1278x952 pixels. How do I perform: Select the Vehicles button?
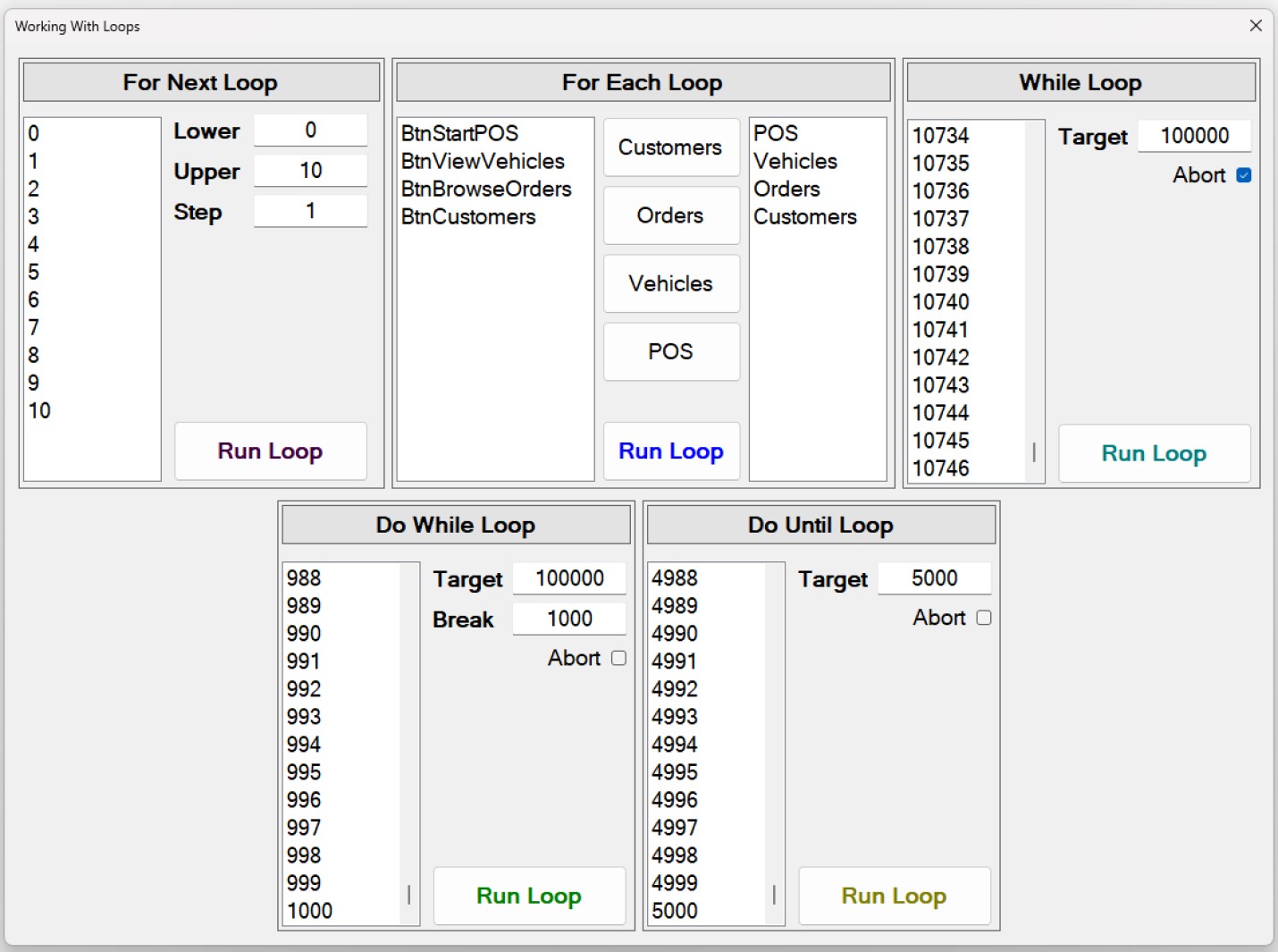(x=670, y=283)
